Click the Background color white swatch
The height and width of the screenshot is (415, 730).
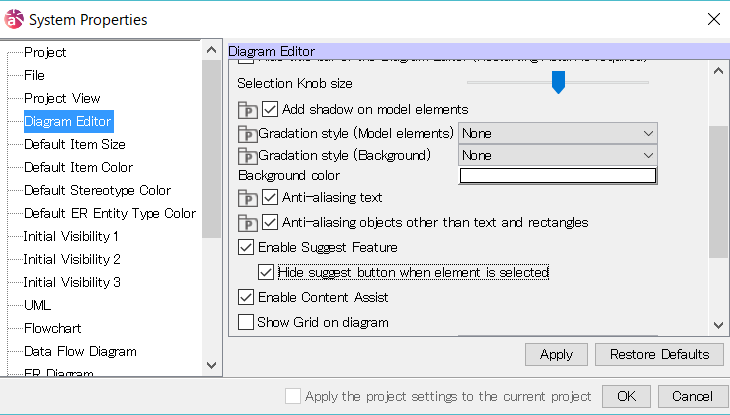pyautogui.click(x=557, y=176)
